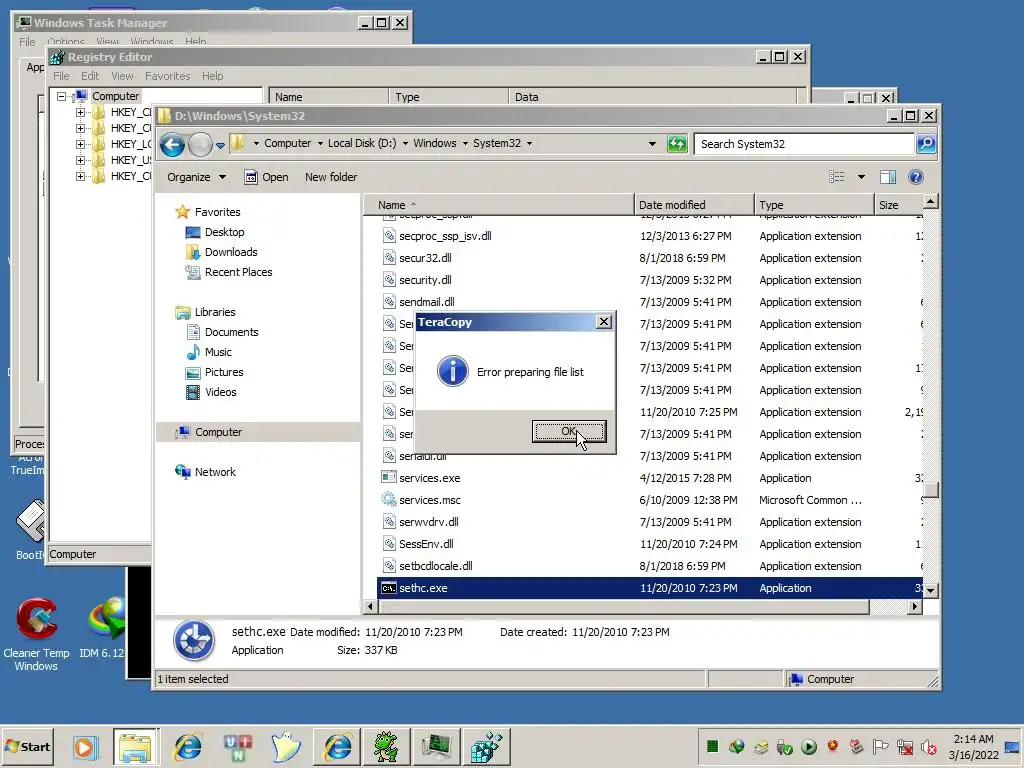Click the refresh icon beside address bar
This screenshot has width=1024, height=768.
677,144
